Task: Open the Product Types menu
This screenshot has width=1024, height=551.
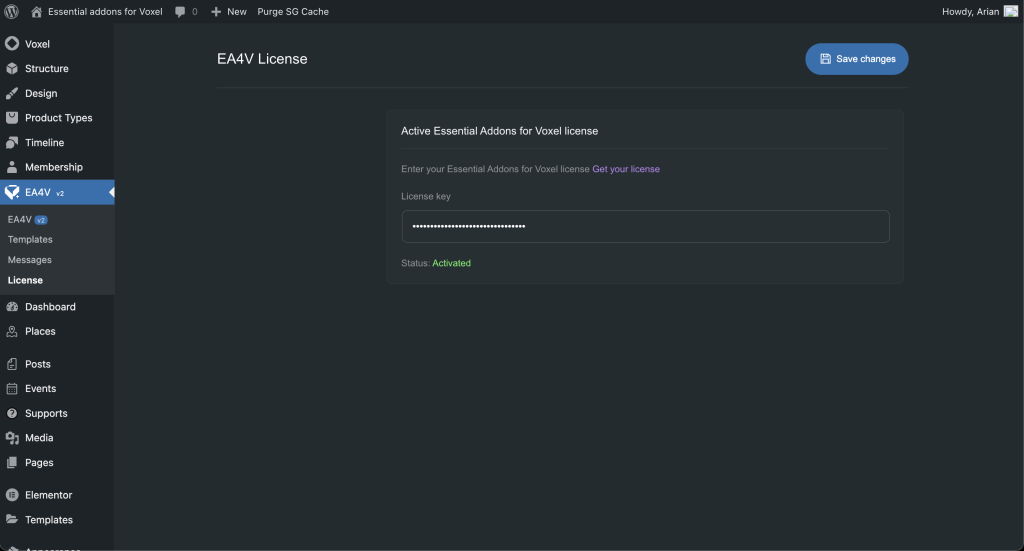Action: pyautogui.click(x=58, y=118)
